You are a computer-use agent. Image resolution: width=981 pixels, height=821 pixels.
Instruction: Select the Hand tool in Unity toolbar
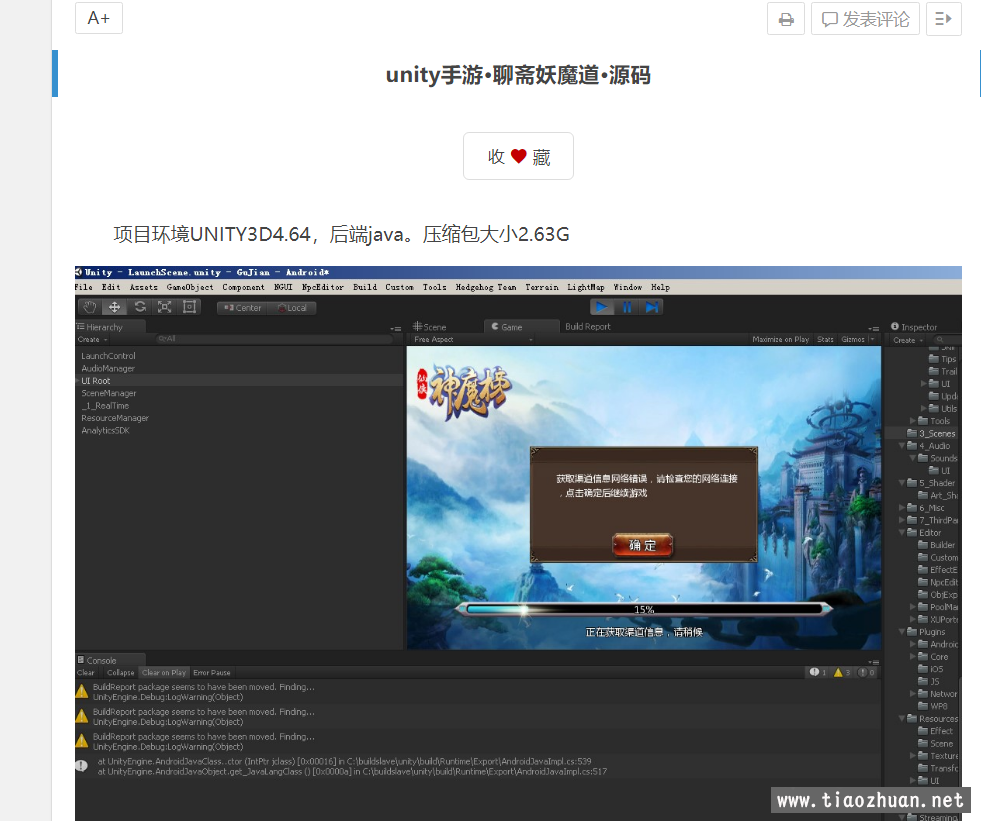tap(90, 307)
